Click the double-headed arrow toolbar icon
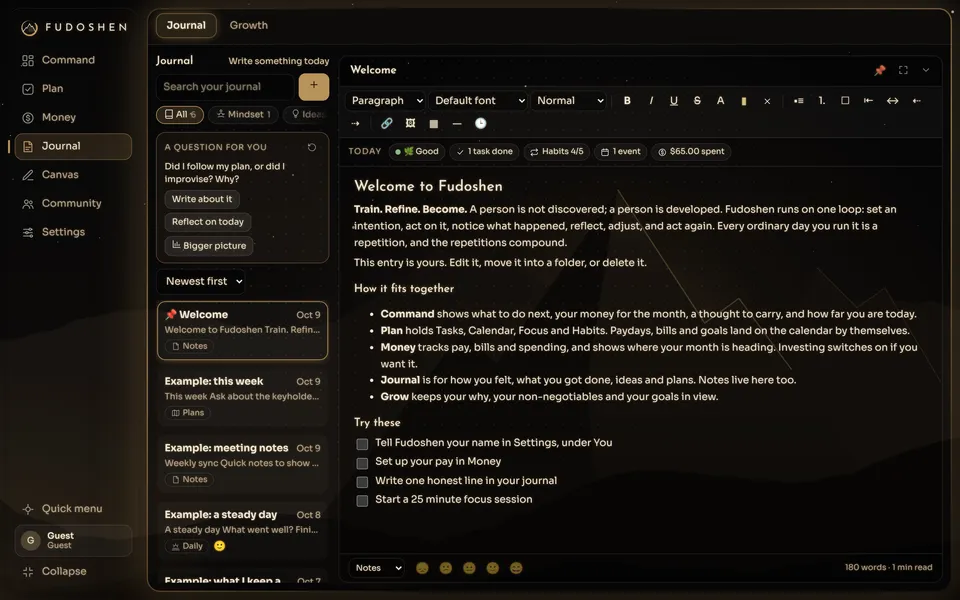 [892, 100]
